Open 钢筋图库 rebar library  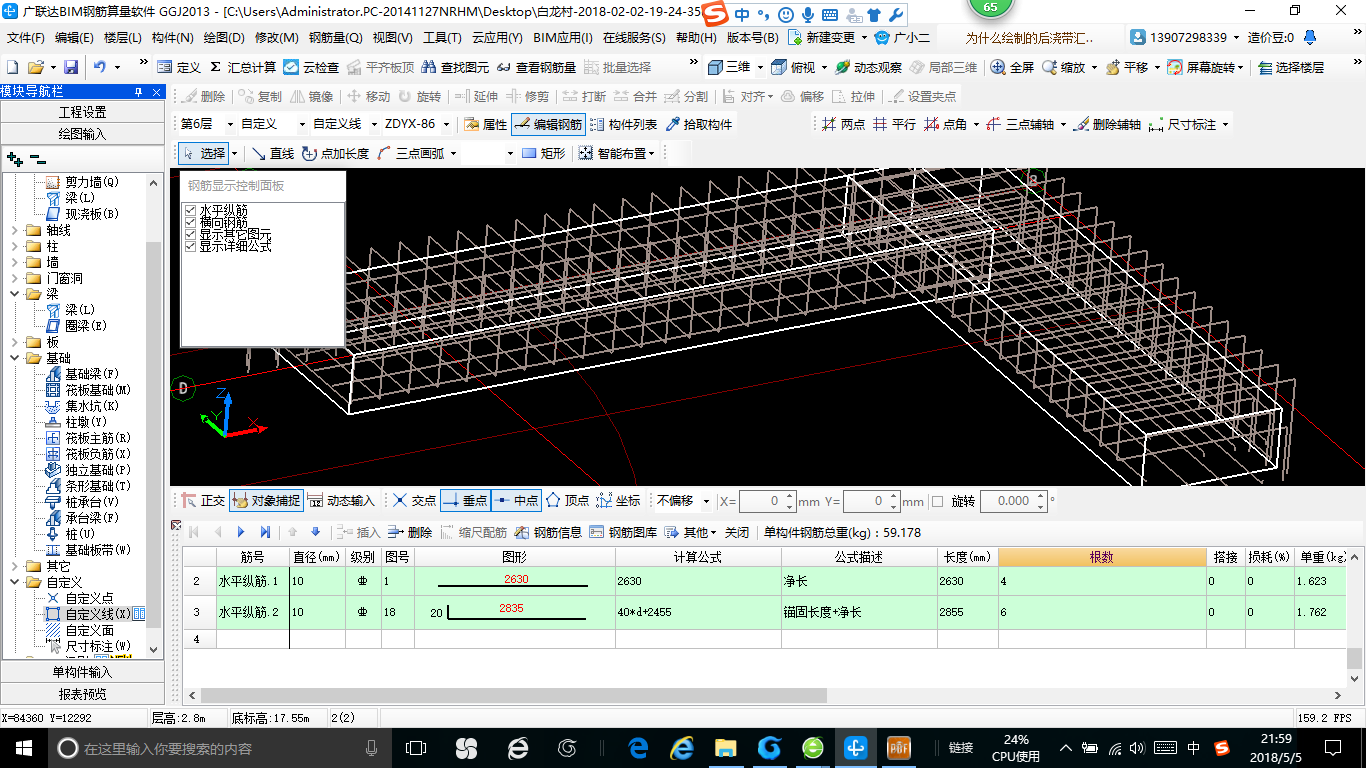coord(624,532)
